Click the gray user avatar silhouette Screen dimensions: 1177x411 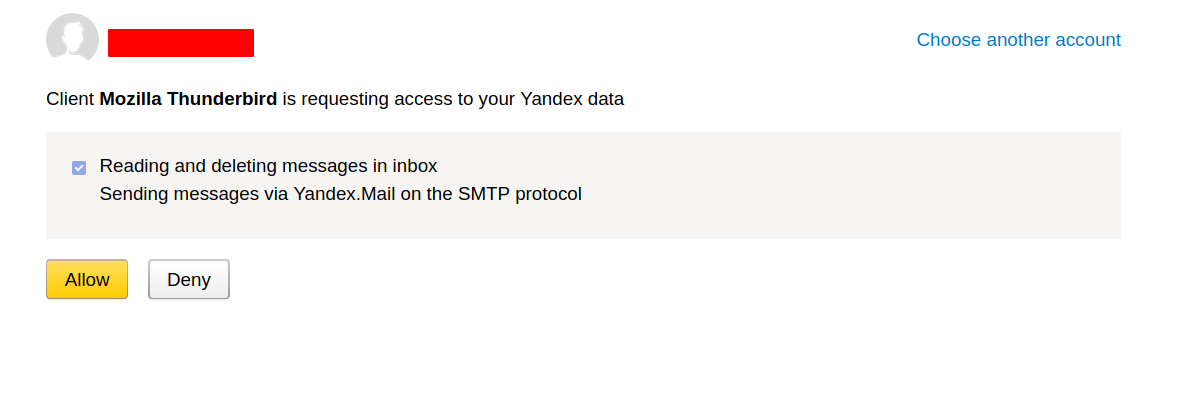[x=72, y=38]
